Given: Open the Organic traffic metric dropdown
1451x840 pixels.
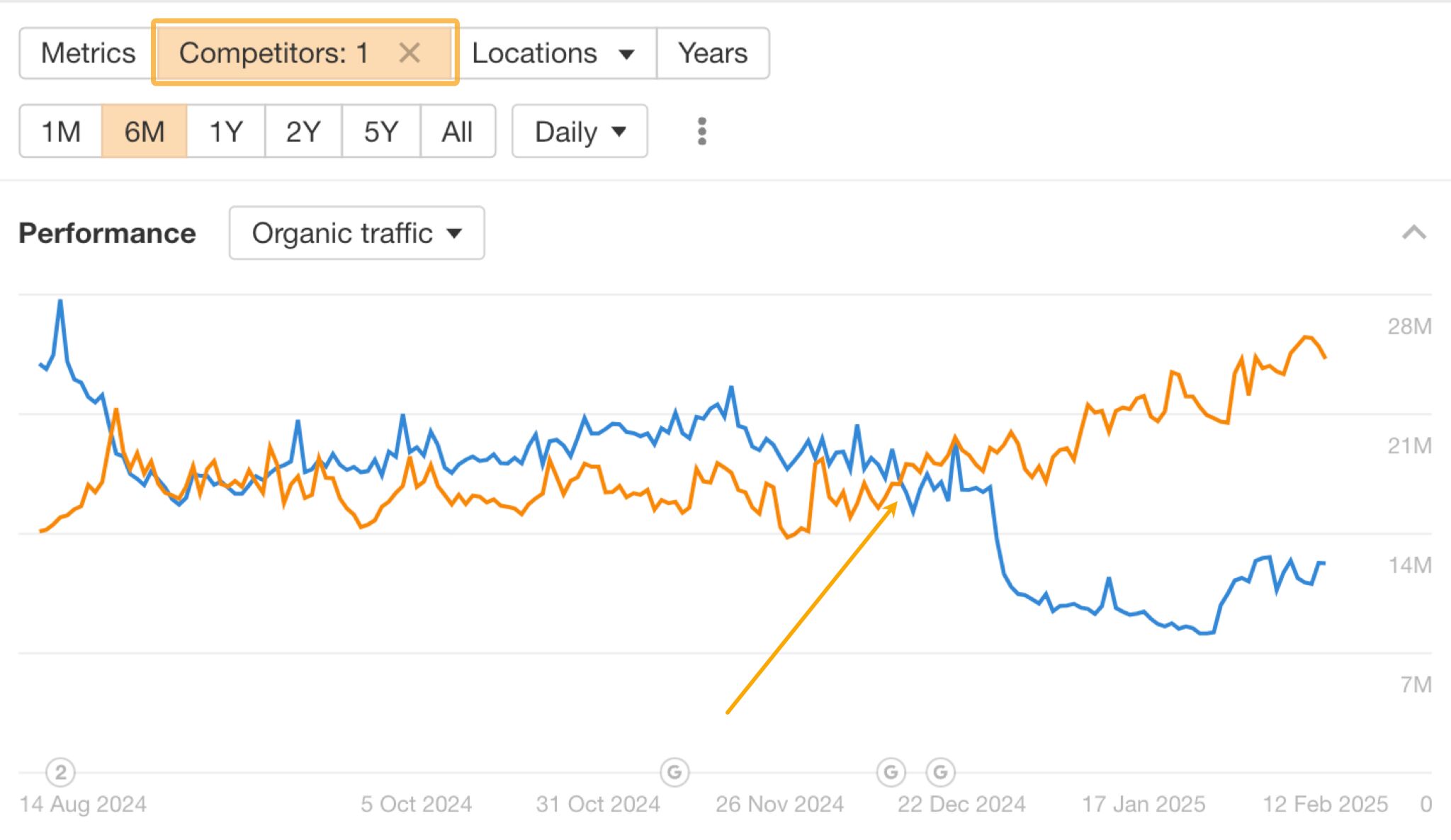Looking at the screenshot, I should (356, 233).
